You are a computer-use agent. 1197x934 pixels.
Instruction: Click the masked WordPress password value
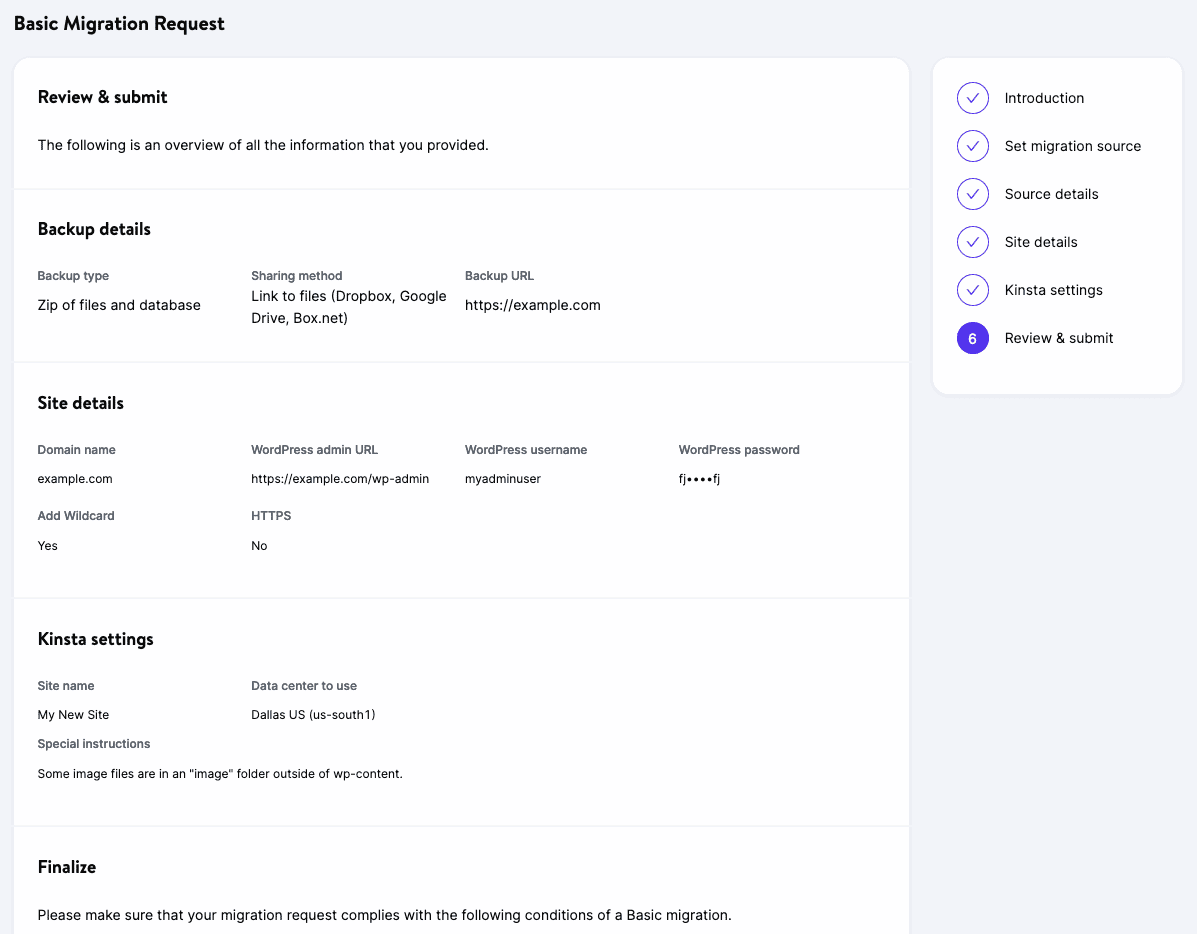pyautogui.click(x=699, y=479)
